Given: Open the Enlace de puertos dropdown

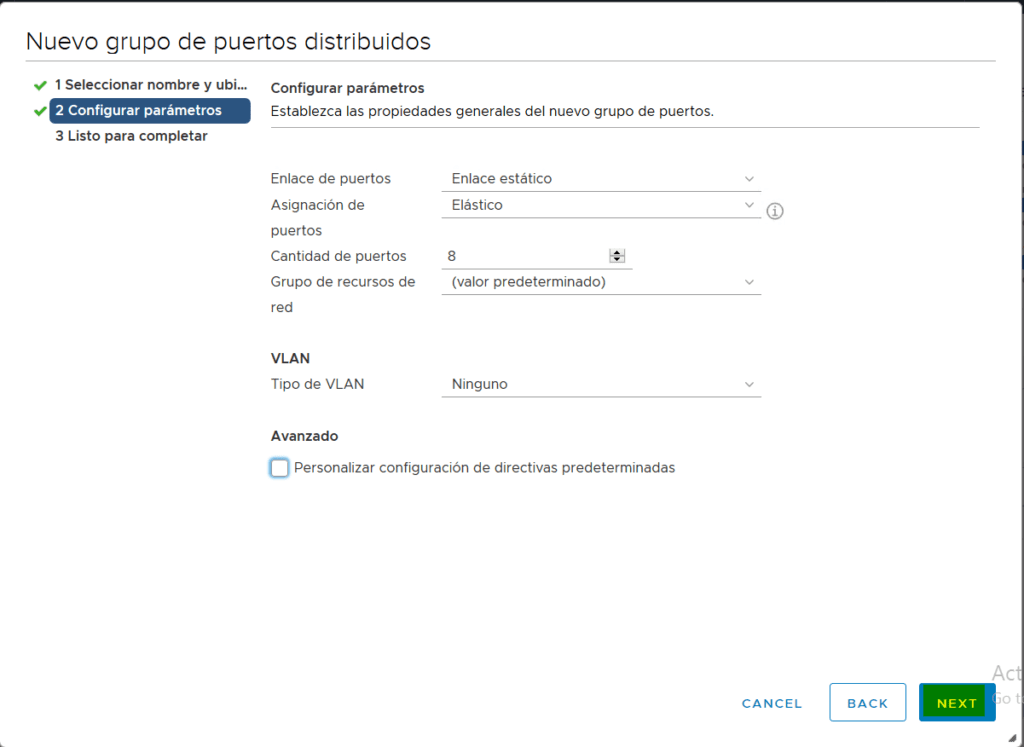Looking at the screenshot, I should [600, 178].
